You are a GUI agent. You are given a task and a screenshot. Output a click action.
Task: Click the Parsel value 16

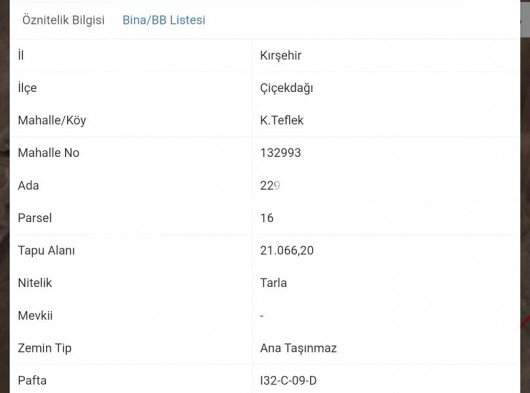pyautogui.click(x=267, y=218)
